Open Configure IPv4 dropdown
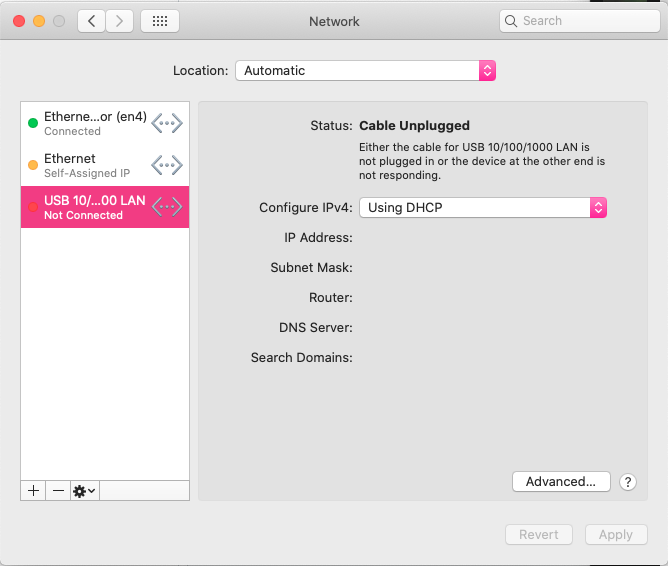The image size is (668, 566). pyautogui.click(x=483, y=207)
